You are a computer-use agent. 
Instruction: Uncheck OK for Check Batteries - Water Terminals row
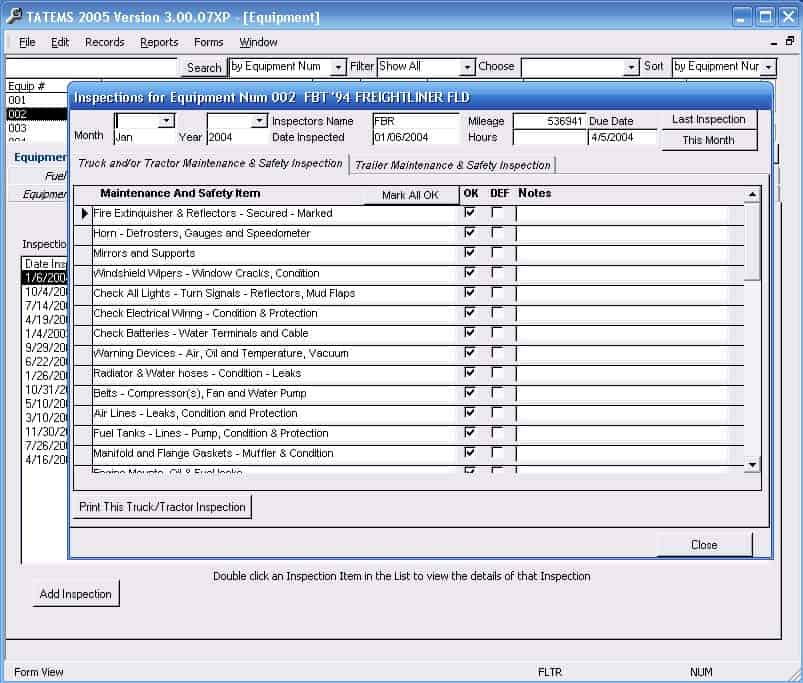point(469,332)
